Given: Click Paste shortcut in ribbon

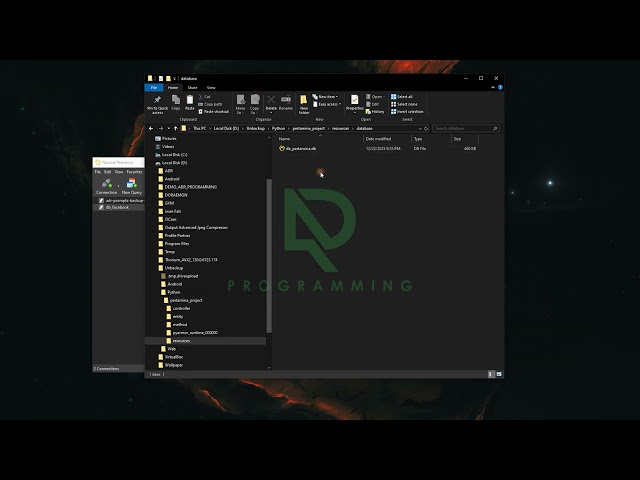Looking at the screenshot, I should pos(213,111).
